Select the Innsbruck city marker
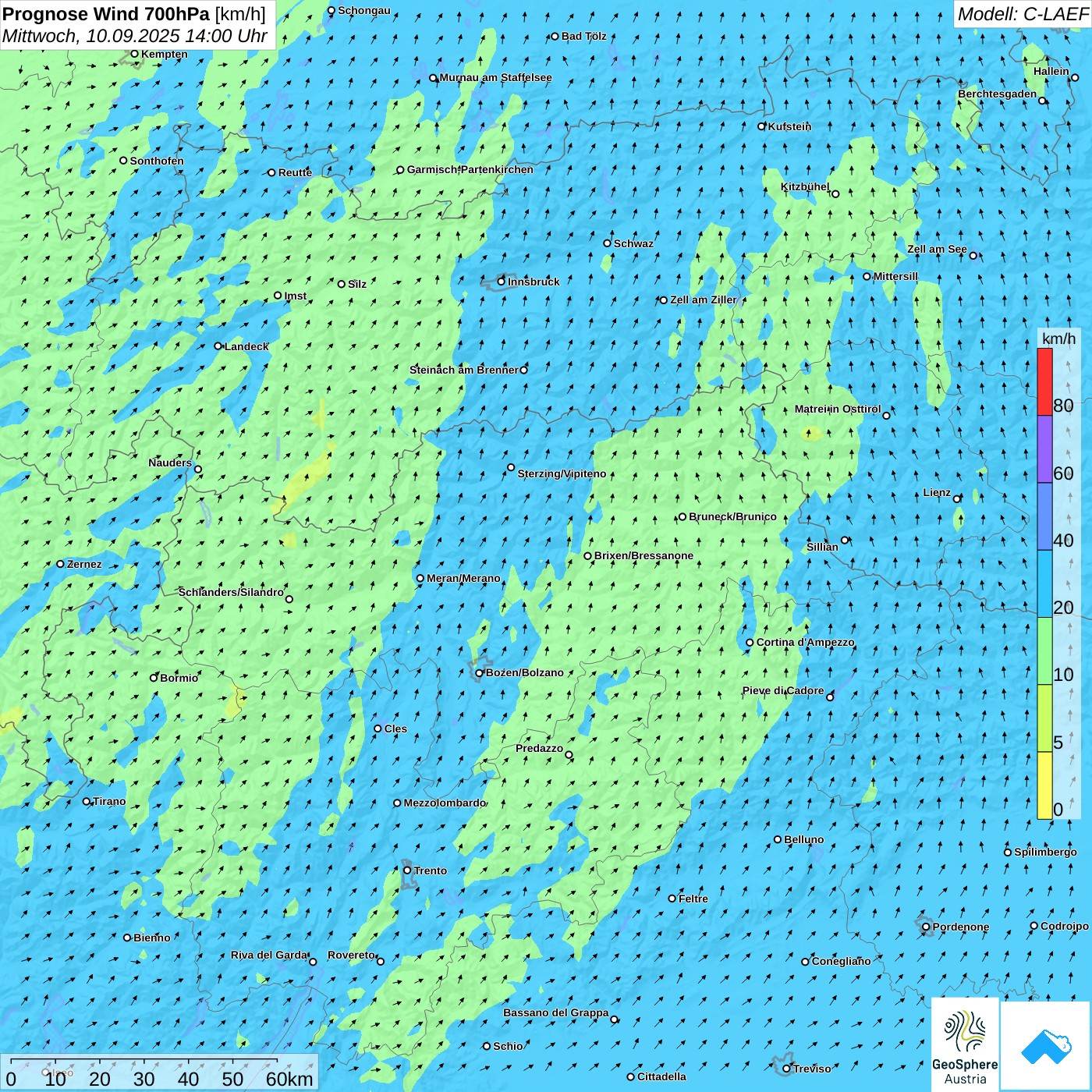The height and width of the screenshot is (1092, 1092). coord(502,282)
